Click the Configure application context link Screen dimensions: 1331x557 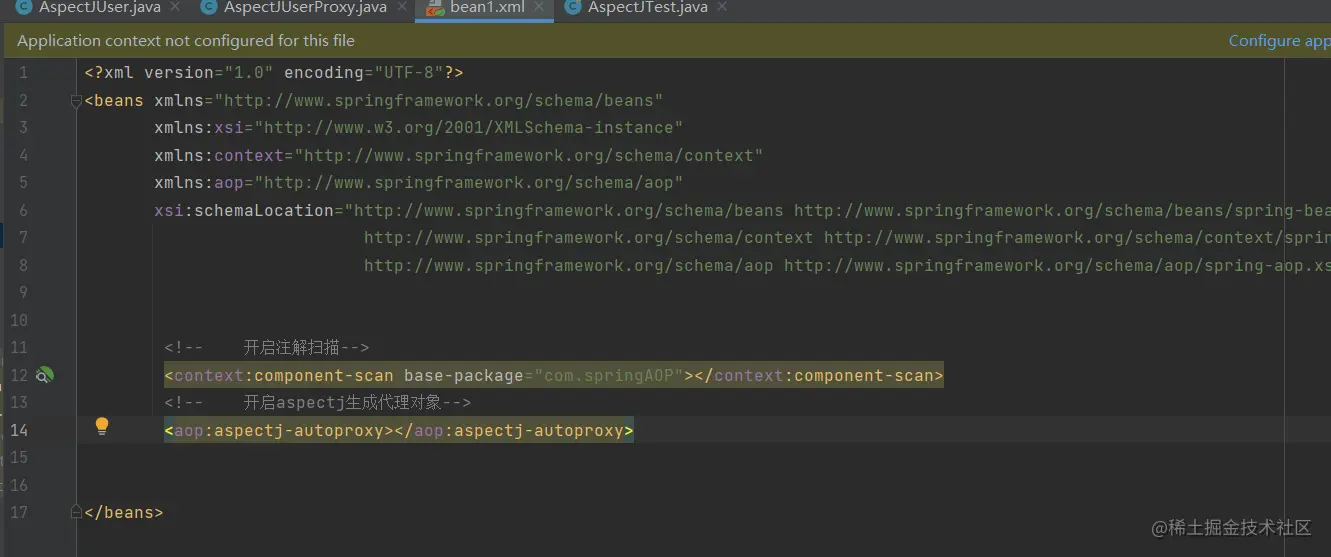(x=1279, y=41)
